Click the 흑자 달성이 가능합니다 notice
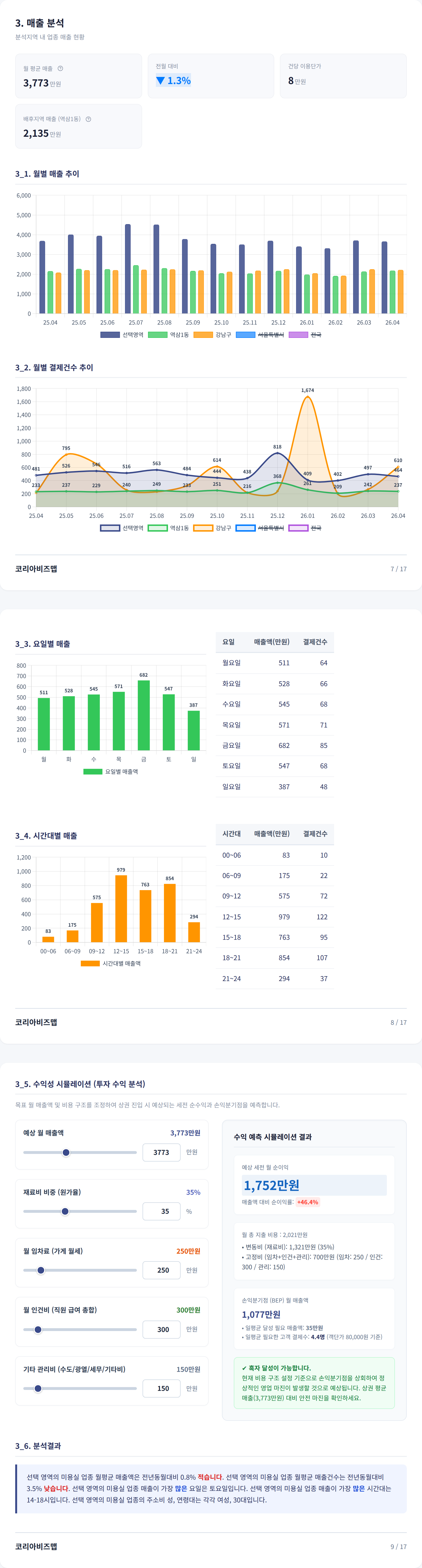The image size is (422, 1568). (314, 1383)
